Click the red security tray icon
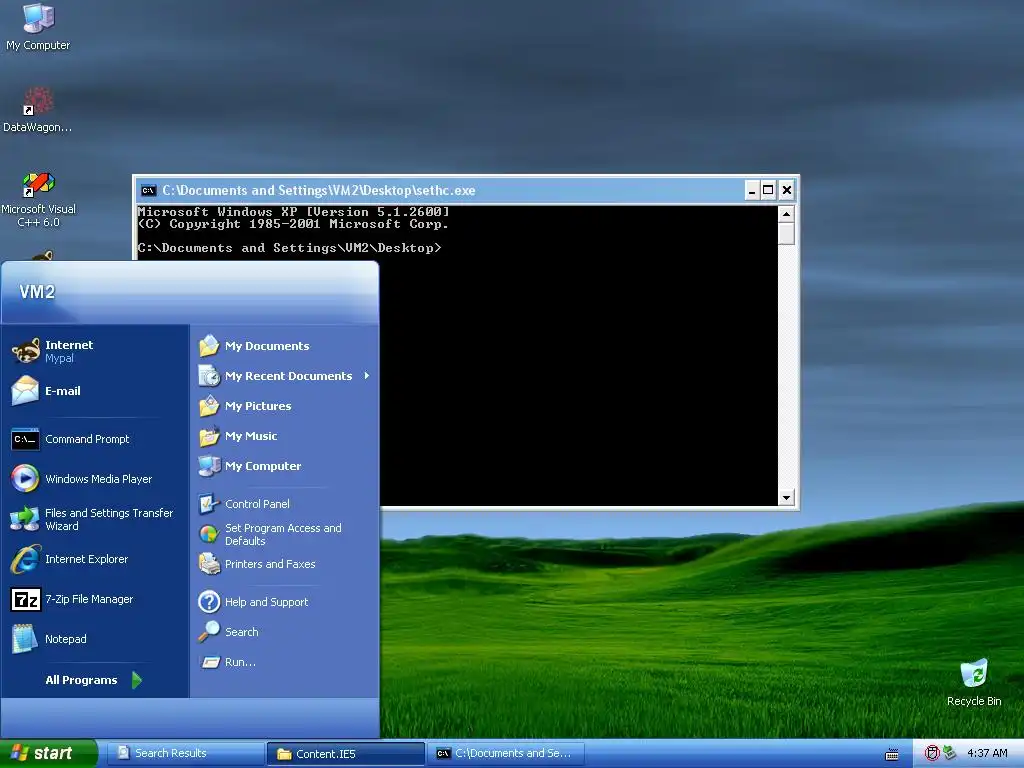 (932, 753)
